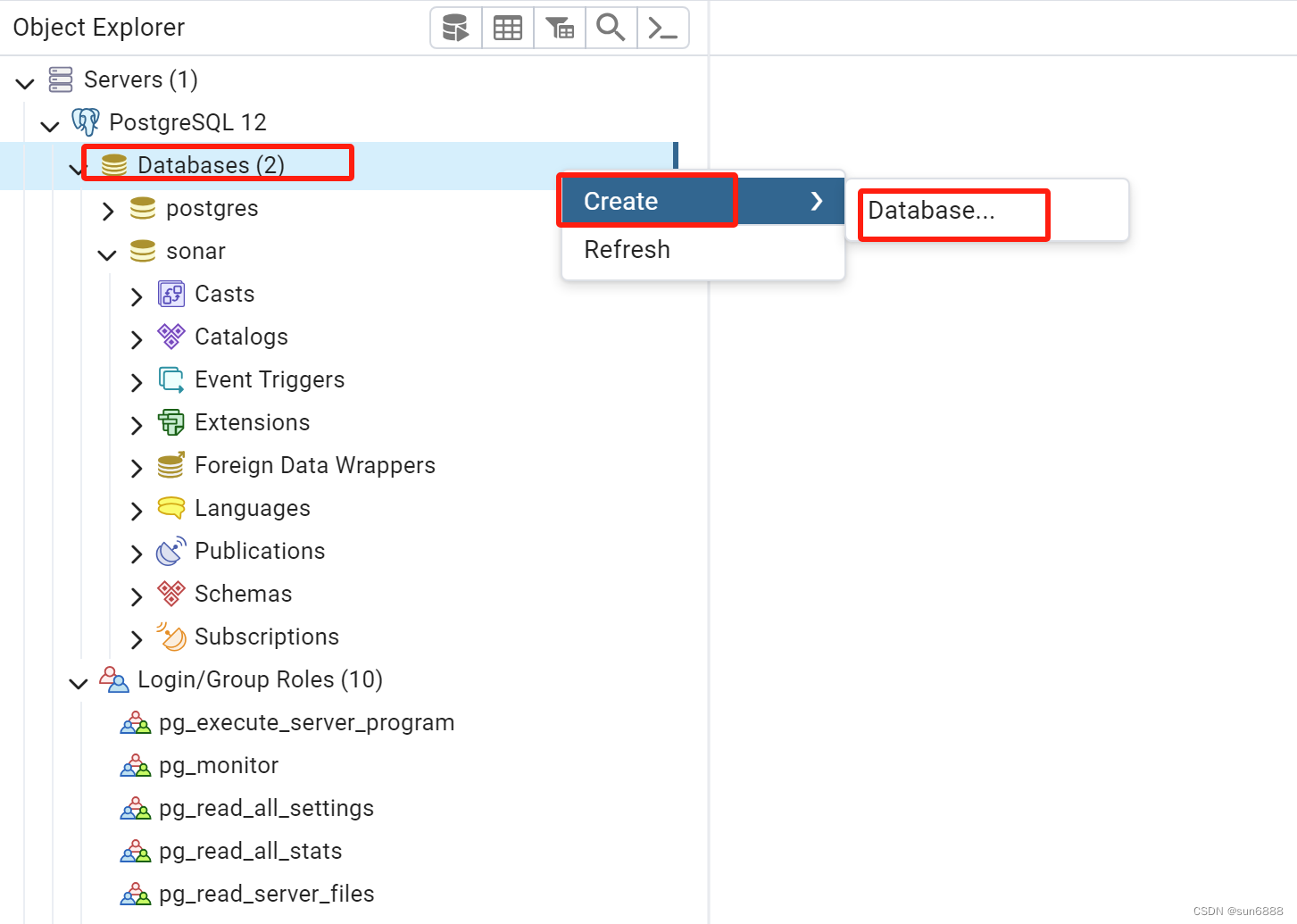Click the Servers group icon
The image size is (1297, 924).
[x=61, y=79]
